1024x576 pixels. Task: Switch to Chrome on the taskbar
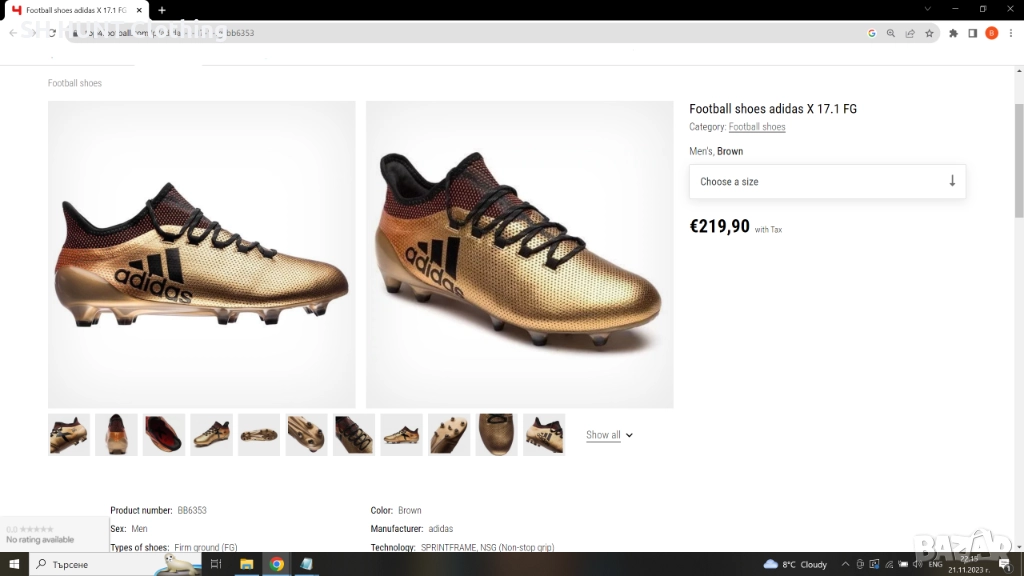[x=277, y=564]
